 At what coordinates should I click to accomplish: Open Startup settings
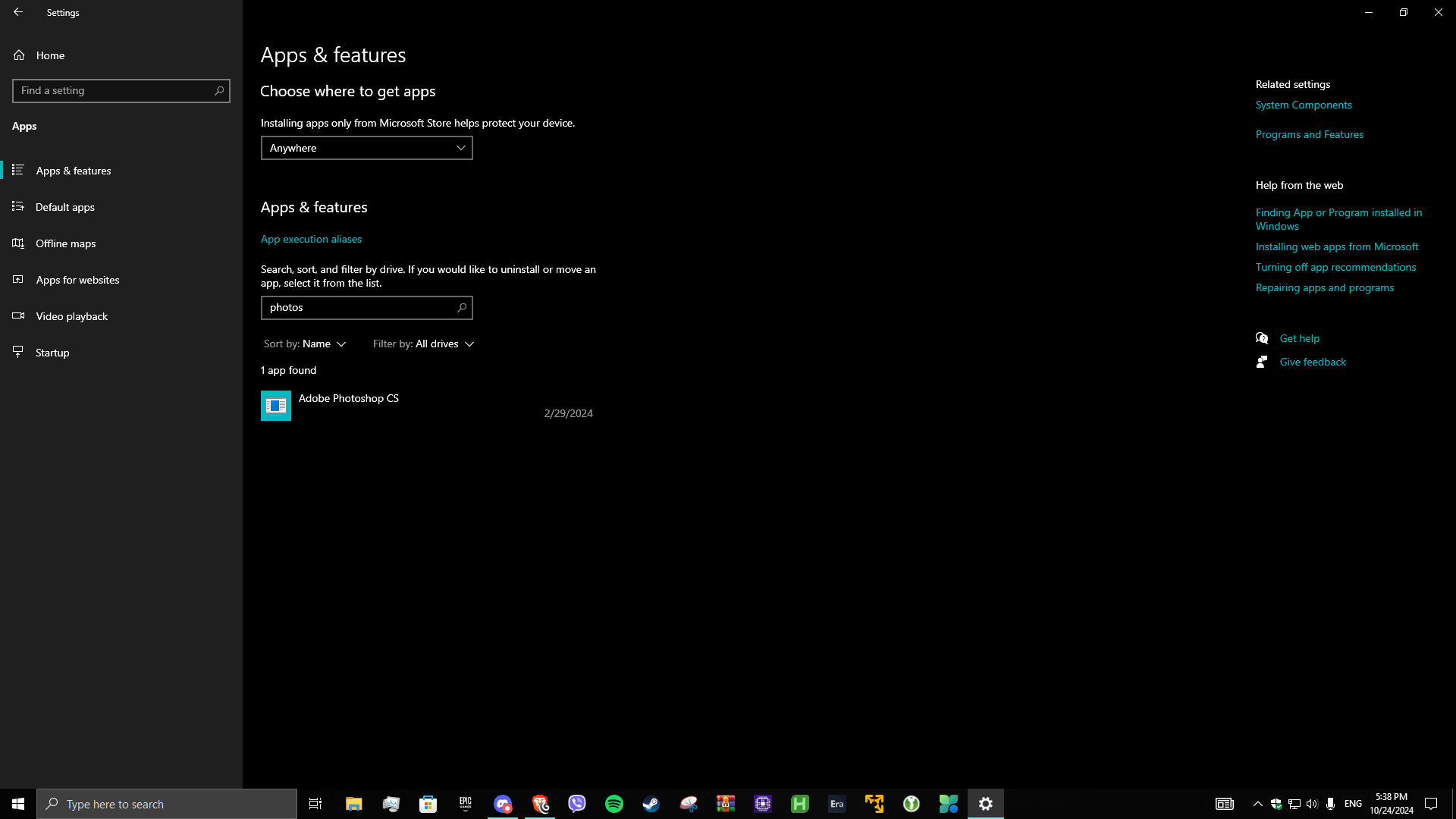pyautogui.click(x=52, y=352)
